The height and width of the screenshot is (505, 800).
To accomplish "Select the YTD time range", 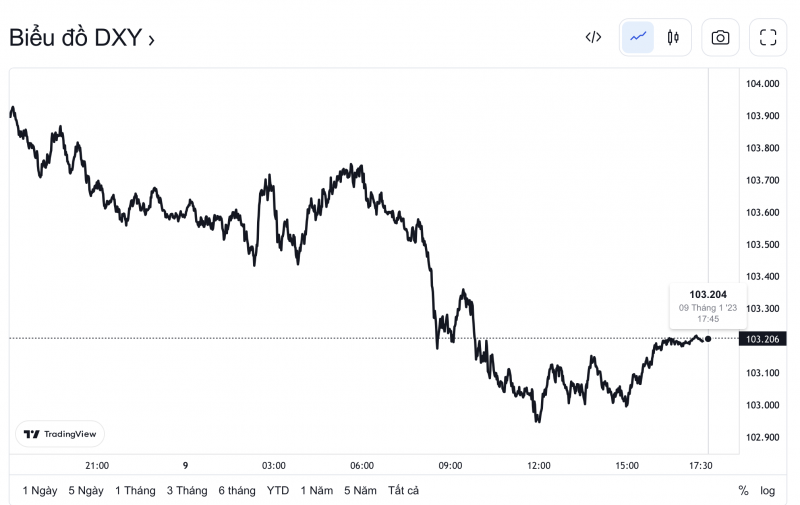I will (278, 490).
